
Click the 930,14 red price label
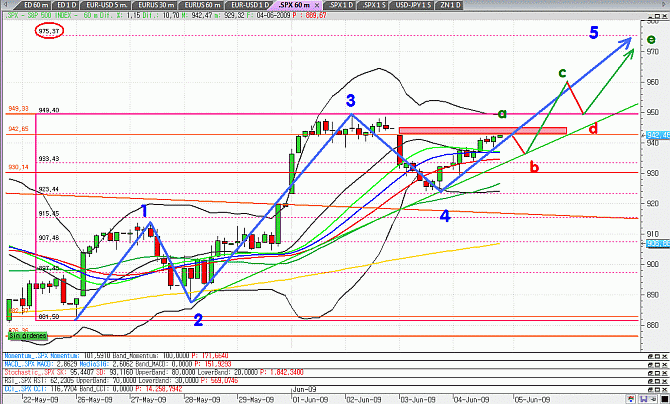(x=18, y=167)
